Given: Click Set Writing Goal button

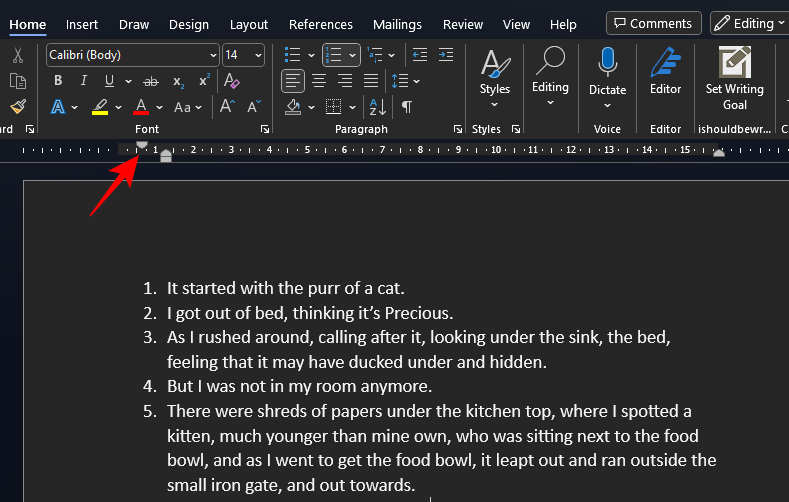Looking at the screenshot, I should coord(735,78).
